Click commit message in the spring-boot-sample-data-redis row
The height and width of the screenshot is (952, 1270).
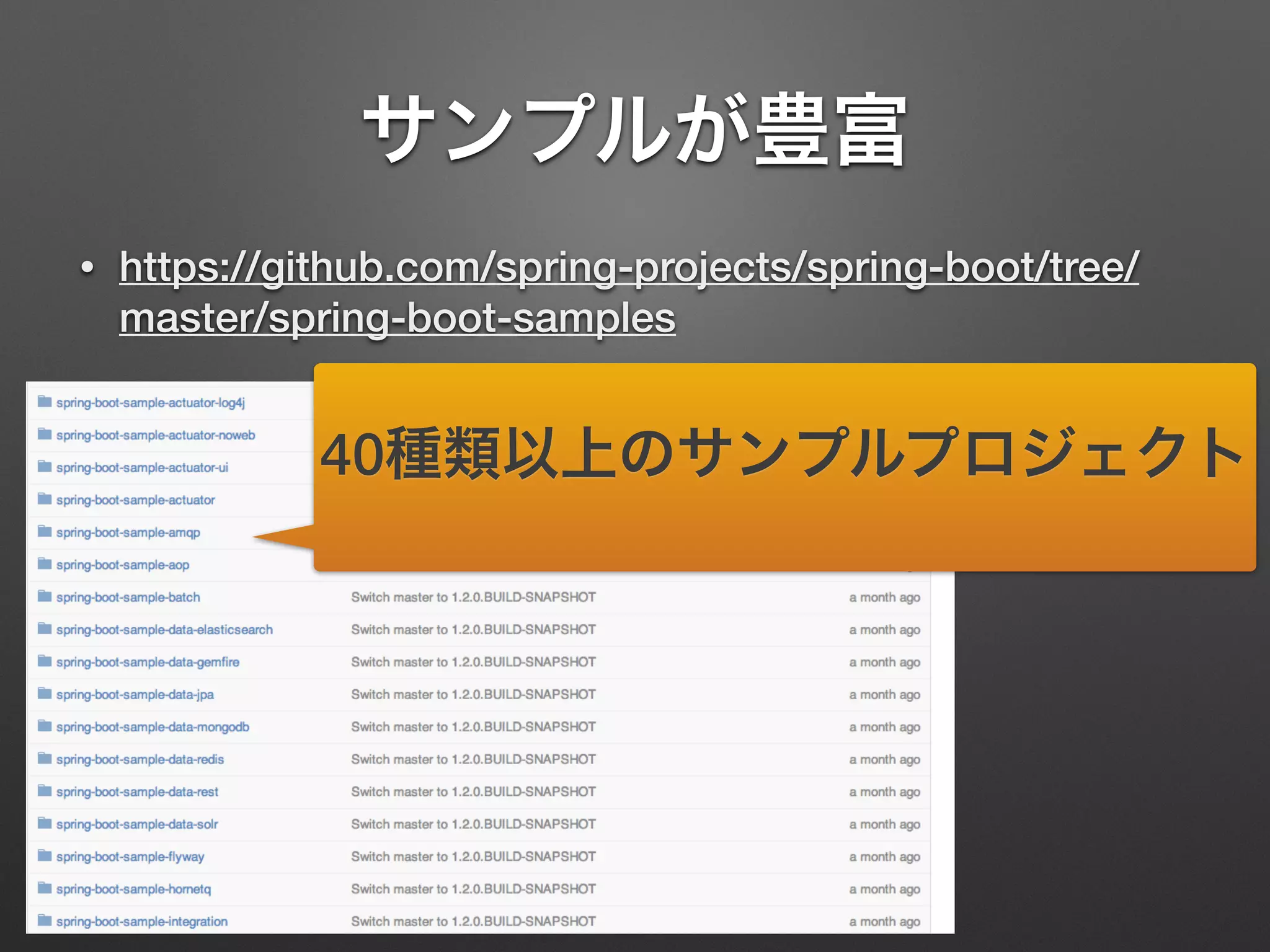pos(474,759)
